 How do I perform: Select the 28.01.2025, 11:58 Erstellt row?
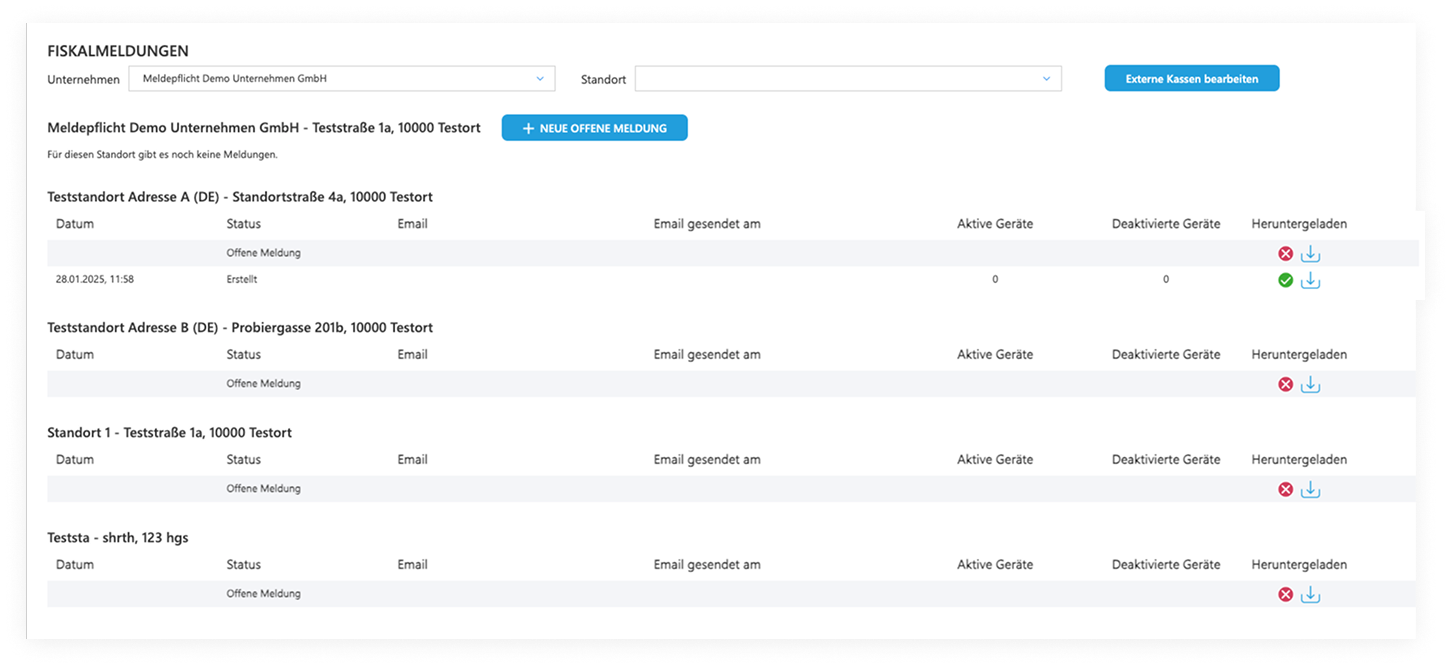(600, 280)
